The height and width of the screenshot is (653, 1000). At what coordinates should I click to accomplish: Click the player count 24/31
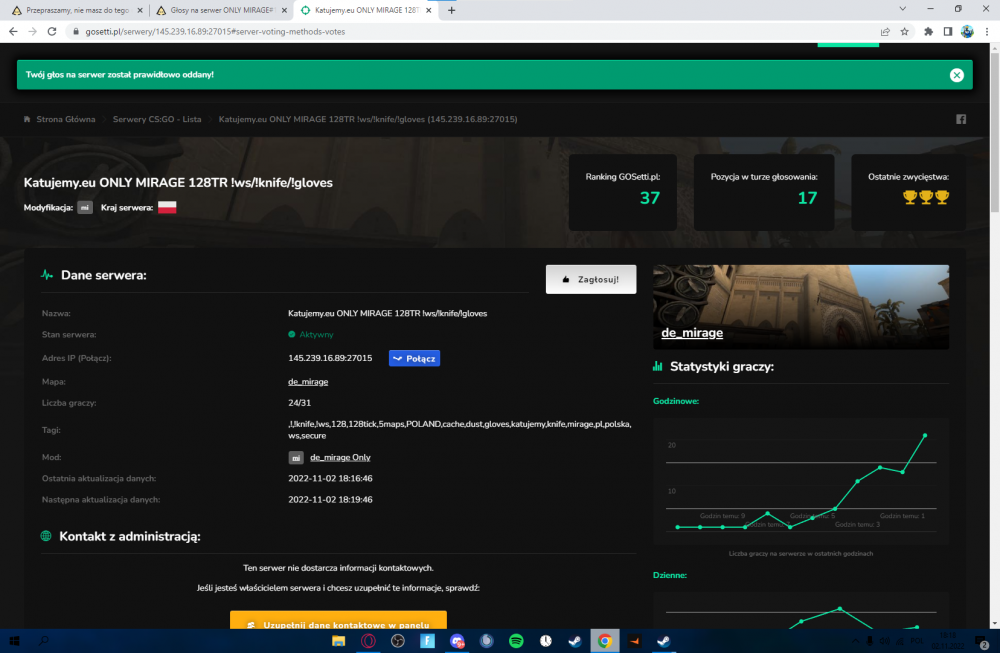click(x=299, y=403)
